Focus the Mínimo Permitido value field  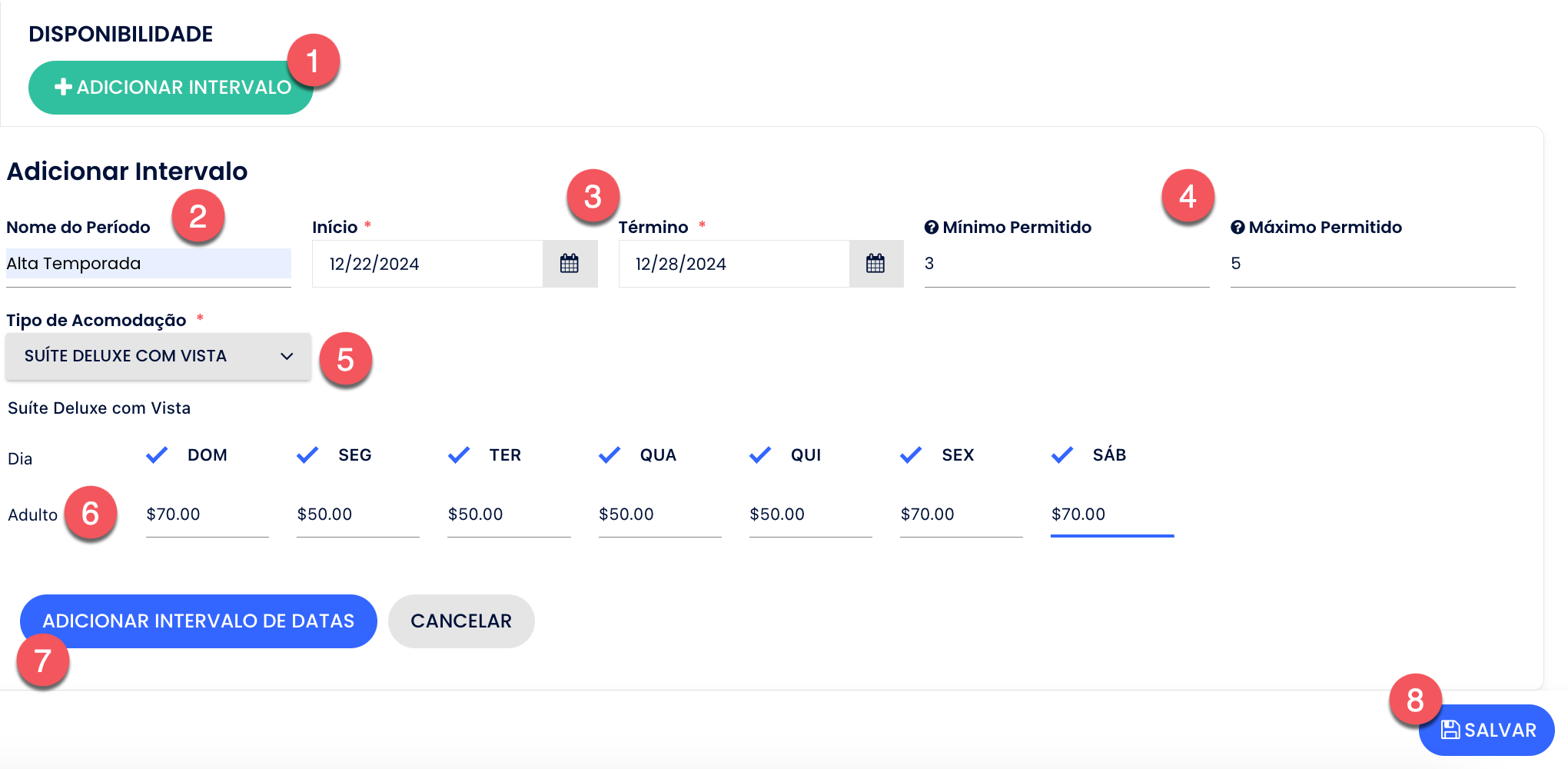tap(1066, 264)
